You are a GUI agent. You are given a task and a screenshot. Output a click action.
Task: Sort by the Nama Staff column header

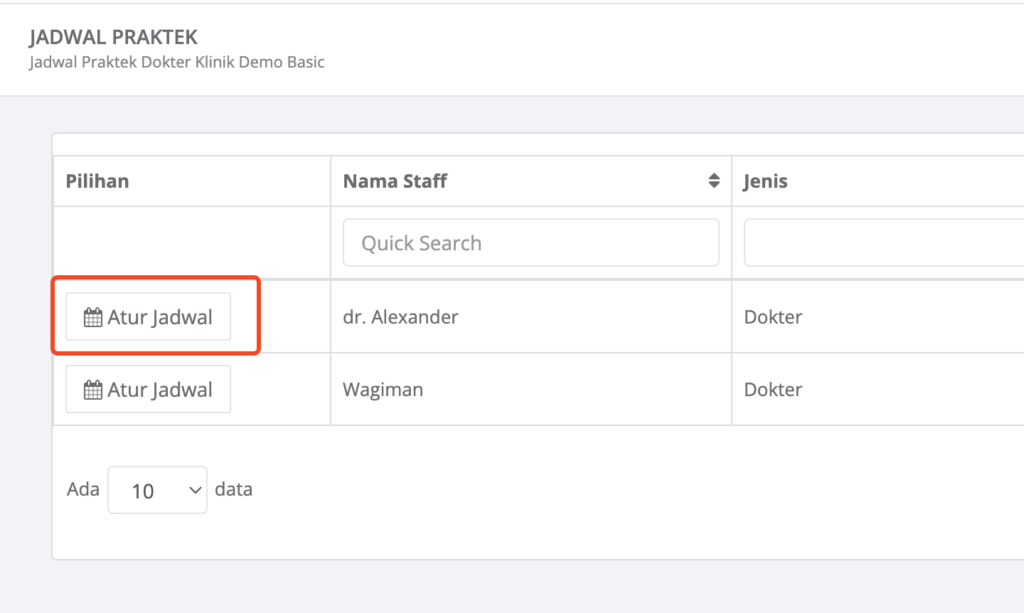click(x=395, y=181)
